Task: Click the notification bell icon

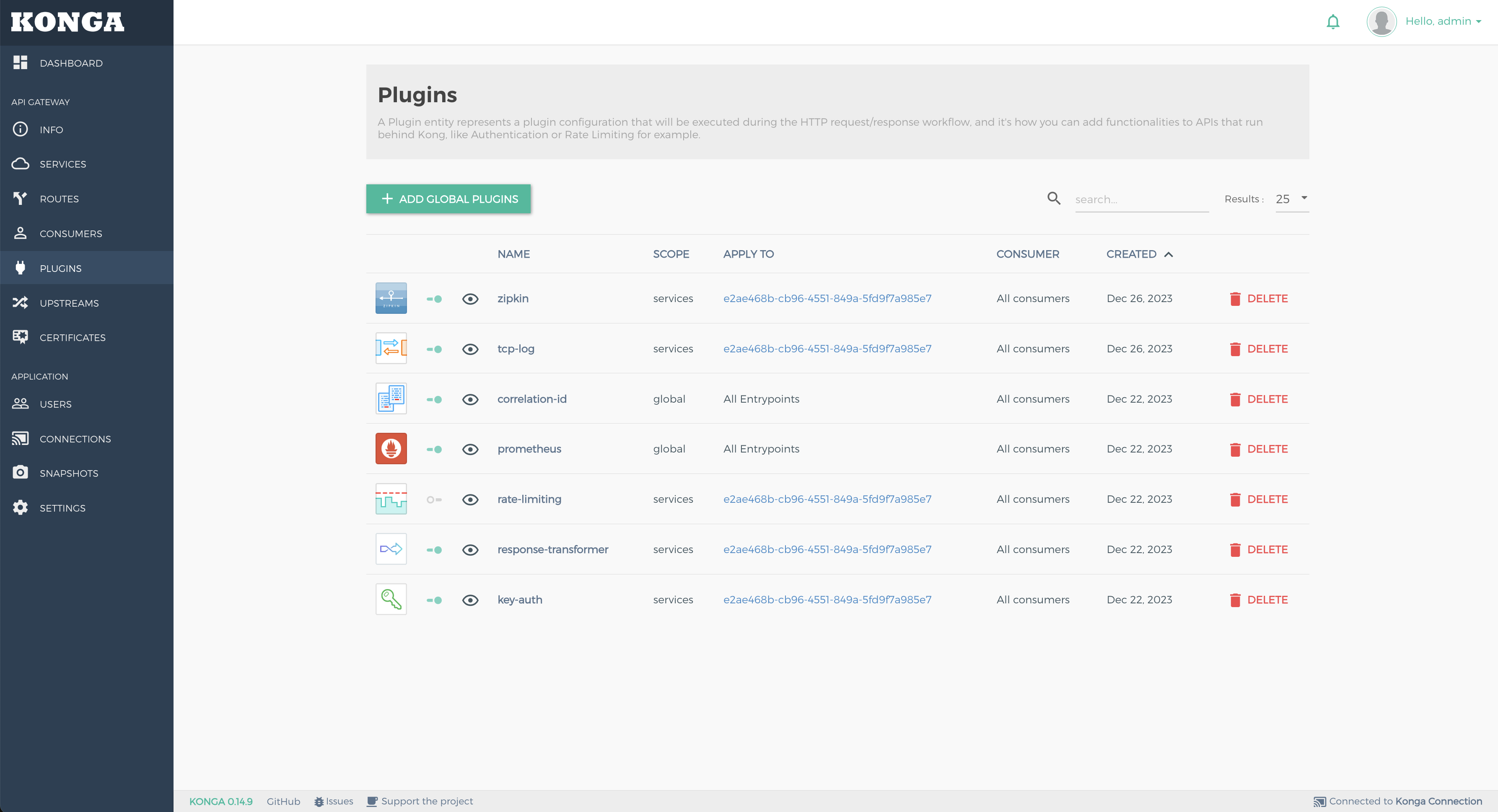Action: [x=1333, y=22]
